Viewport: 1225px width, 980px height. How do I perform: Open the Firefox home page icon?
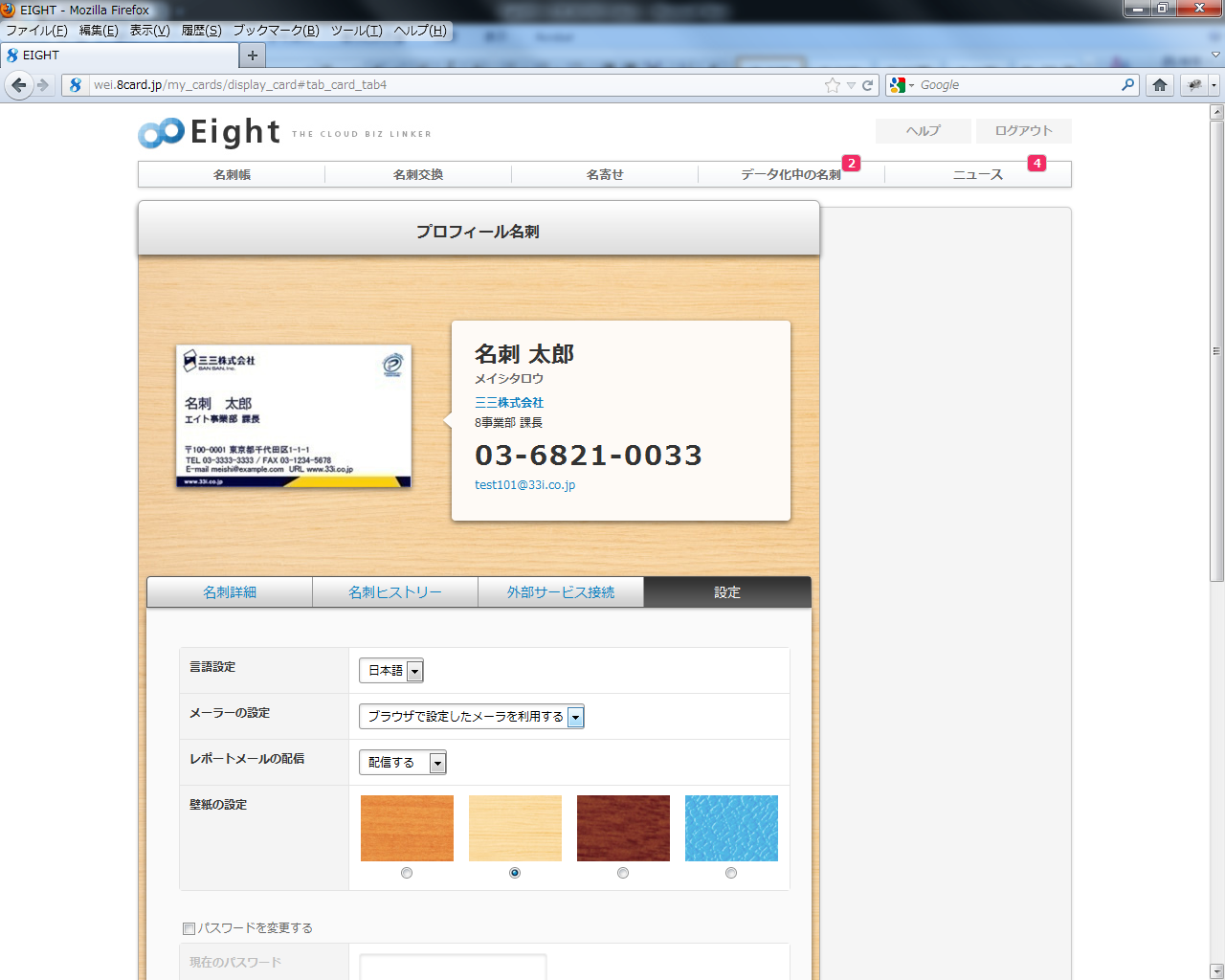pos(1160,85)
